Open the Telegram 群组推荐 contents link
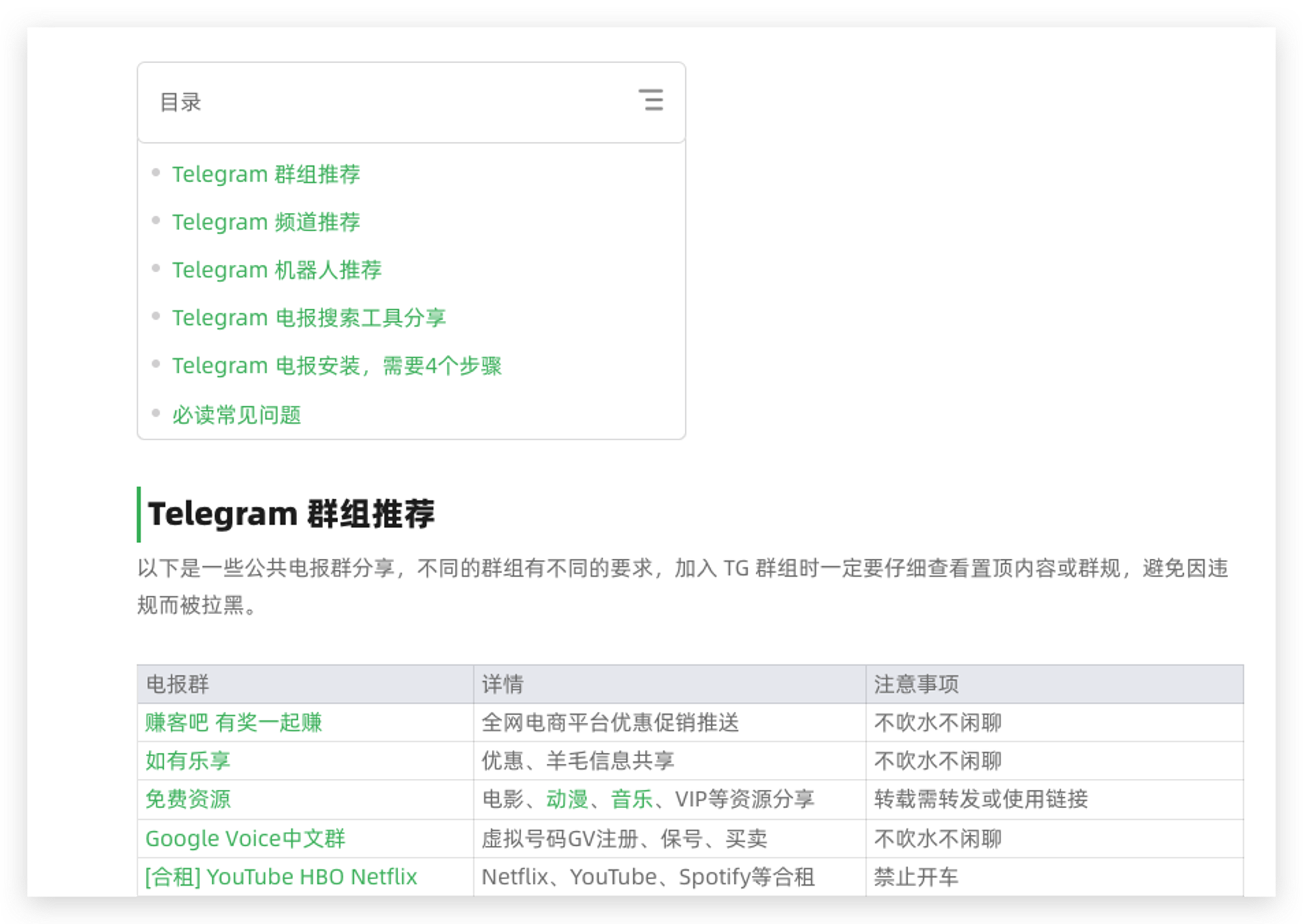The width and height of the screenshot is (1303, 924). tap(266, 175)
